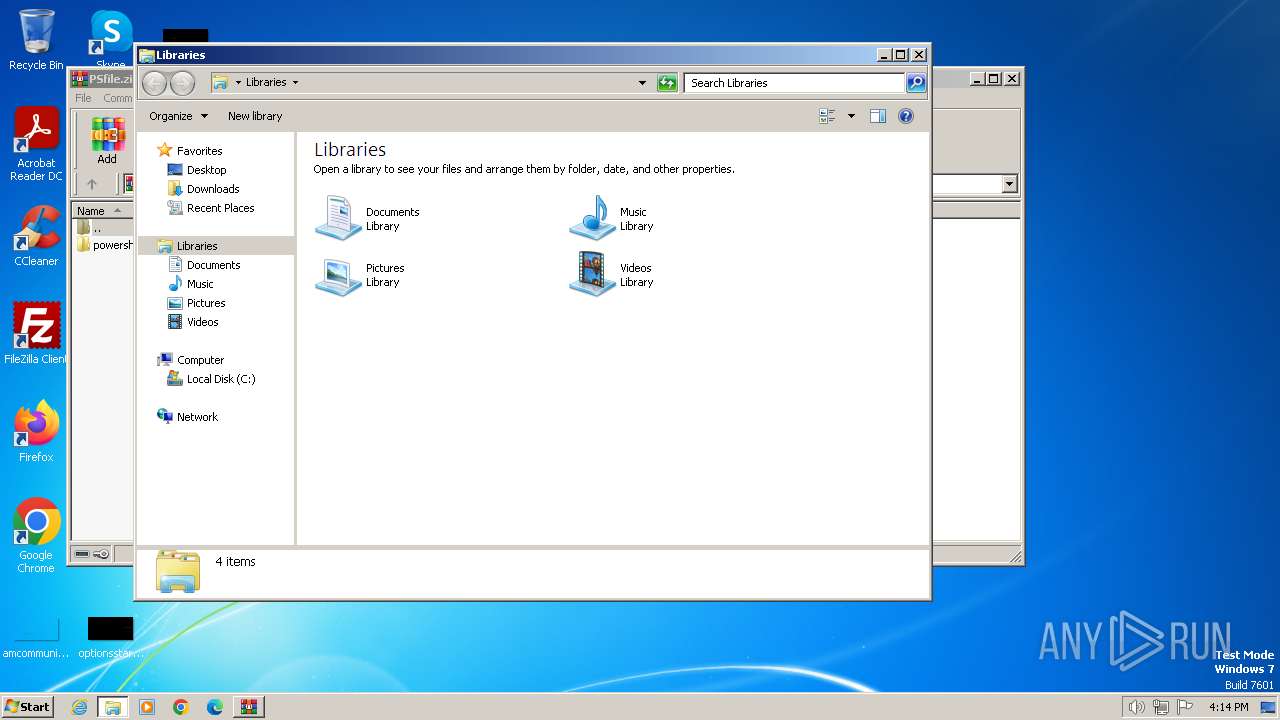Switch to WinRAR from the taskbar
This screenshot has height=720, width=1280.
pyautogui.click(x=249, y=707)
